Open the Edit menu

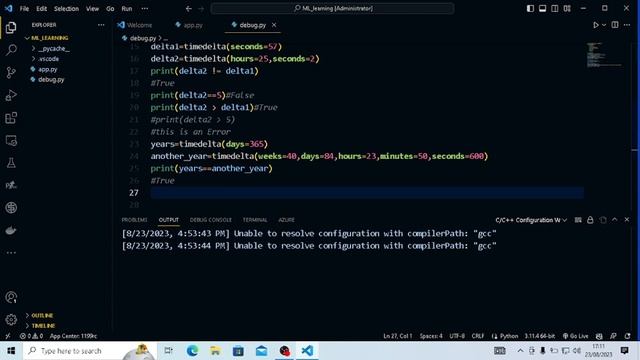tap(41, 9)
